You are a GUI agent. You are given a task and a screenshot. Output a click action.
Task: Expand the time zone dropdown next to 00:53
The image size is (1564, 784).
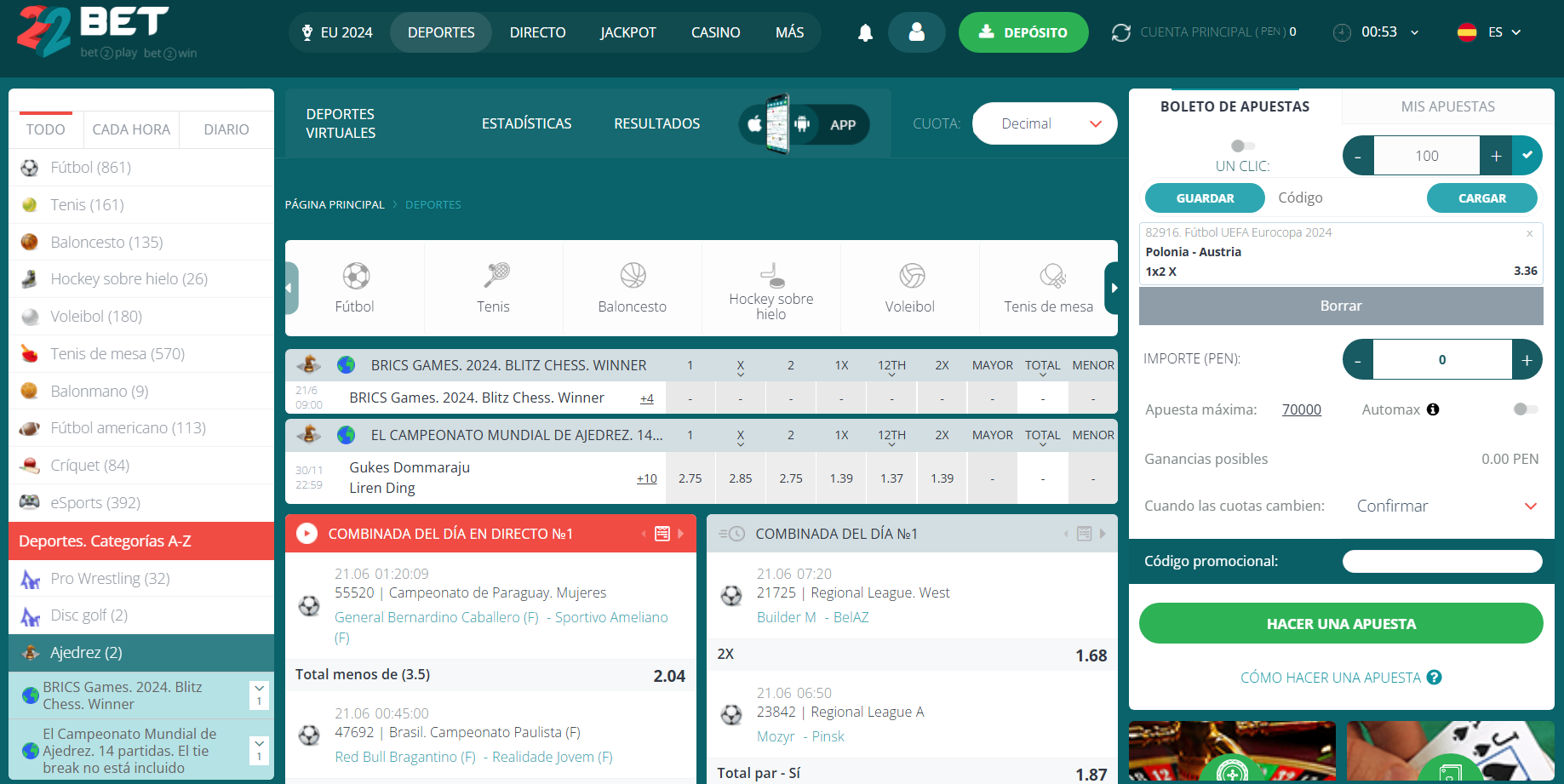click(1415, 32)
